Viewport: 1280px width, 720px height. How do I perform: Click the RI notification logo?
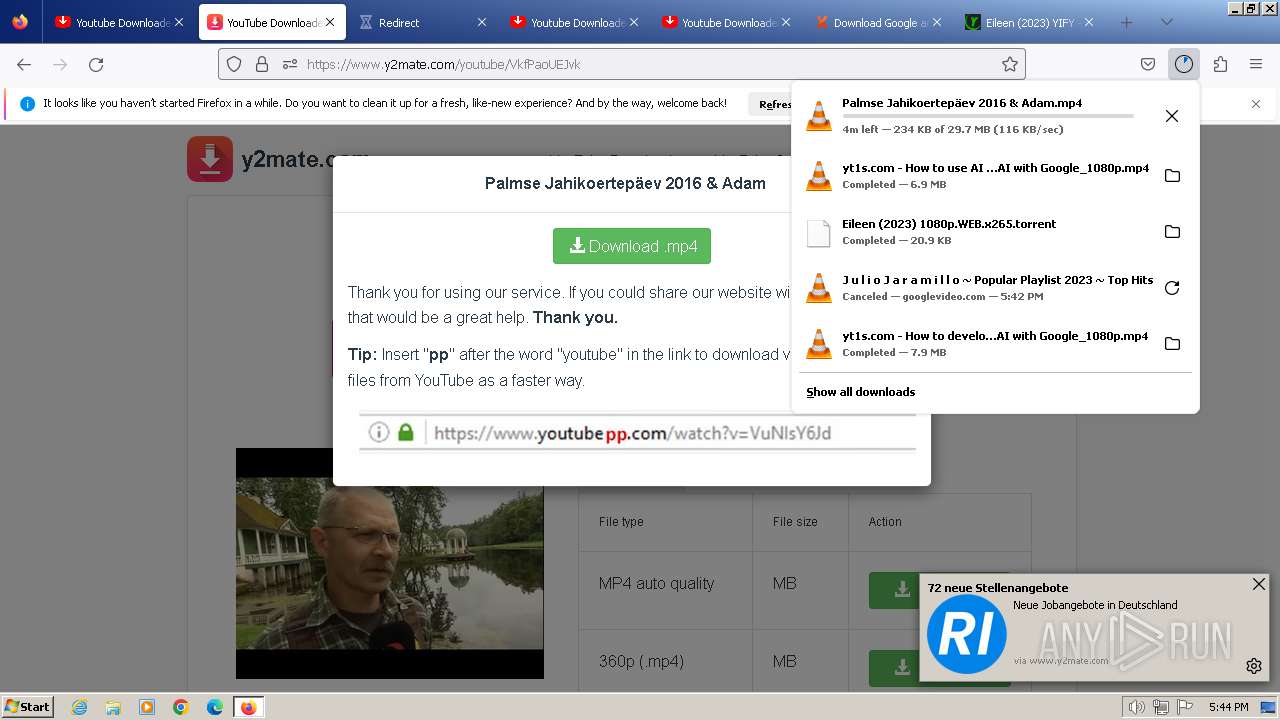click(966, 634)
